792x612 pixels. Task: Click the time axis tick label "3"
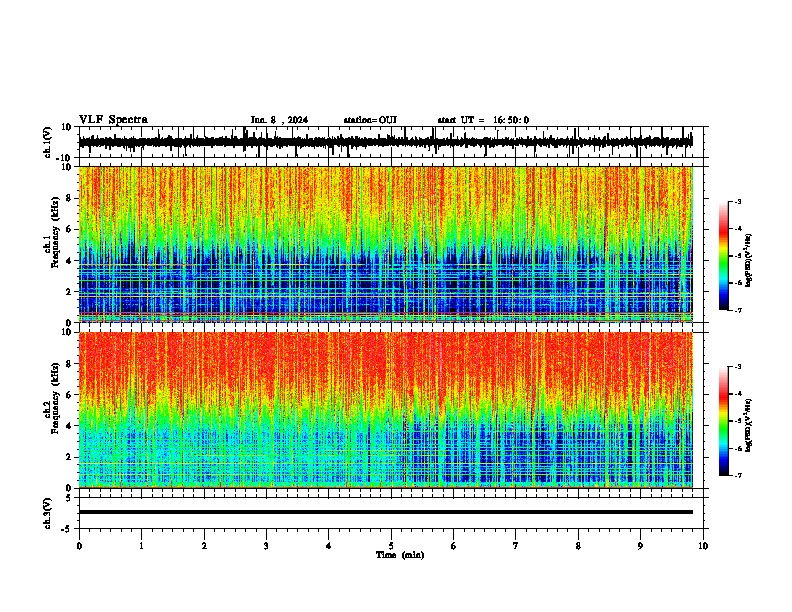266,546
